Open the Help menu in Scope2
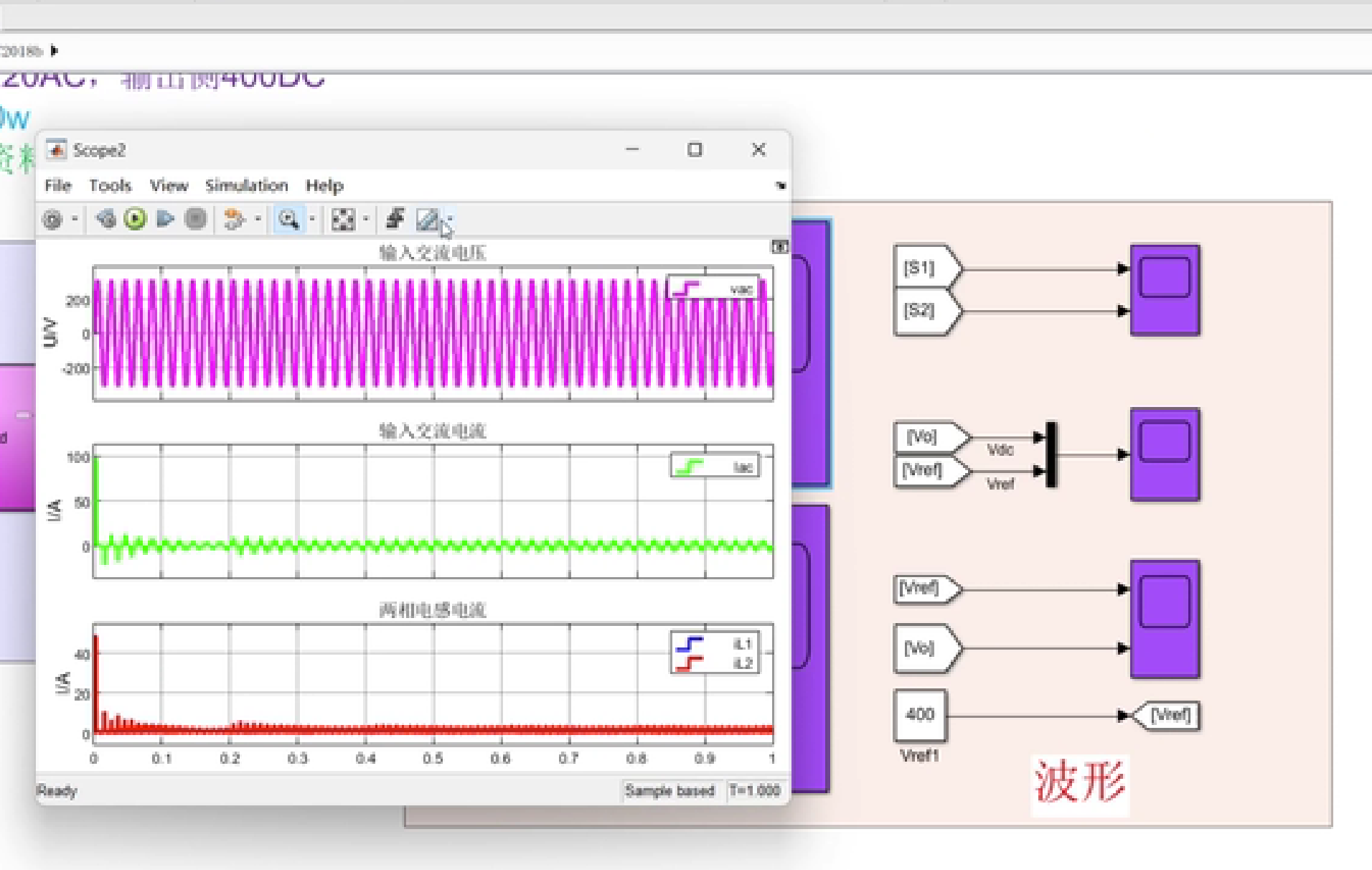Image resolution: width=1372 pixels, height=870 pixels. tap(324, 185)
